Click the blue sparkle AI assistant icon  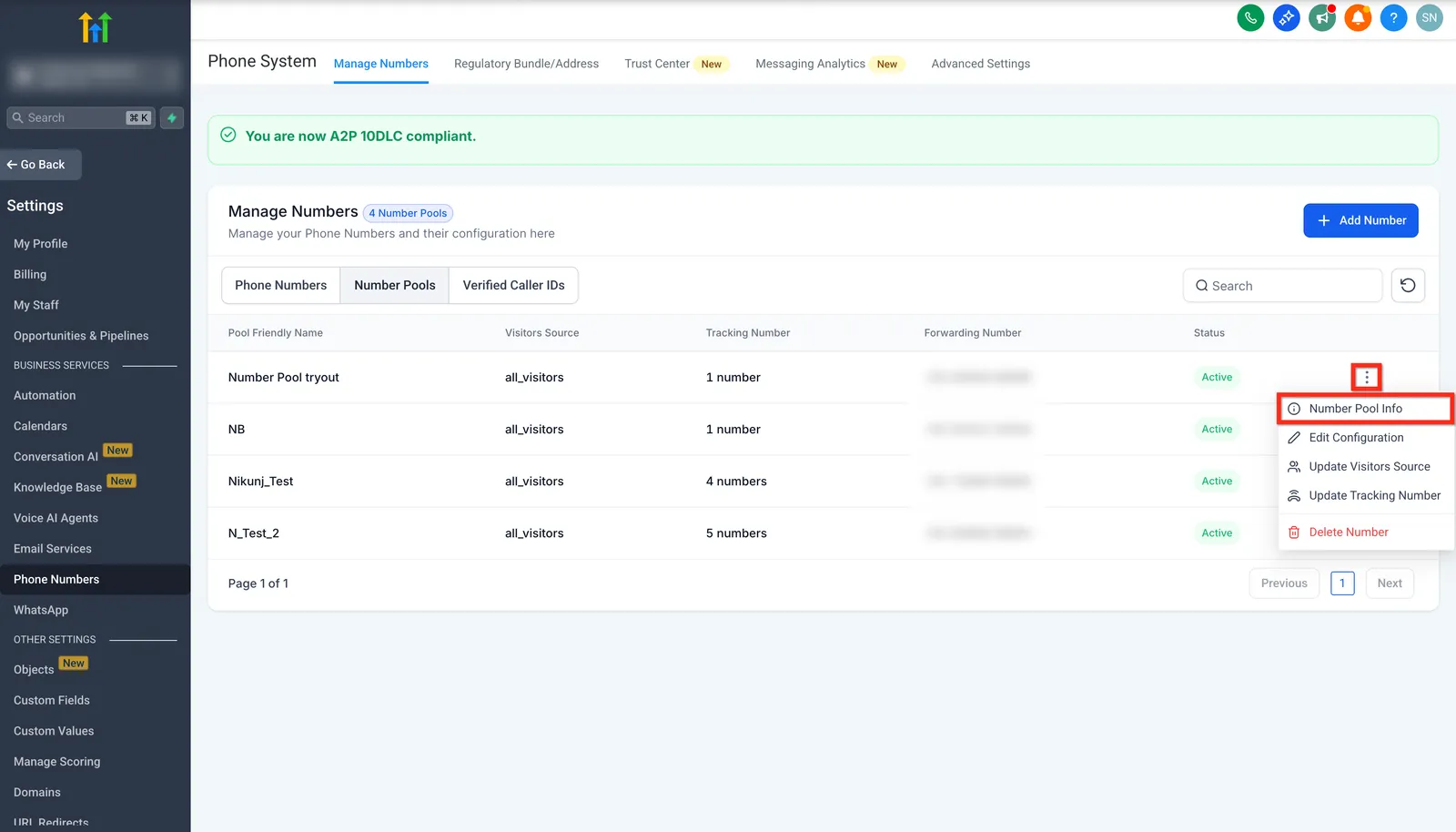point(1286,17)
